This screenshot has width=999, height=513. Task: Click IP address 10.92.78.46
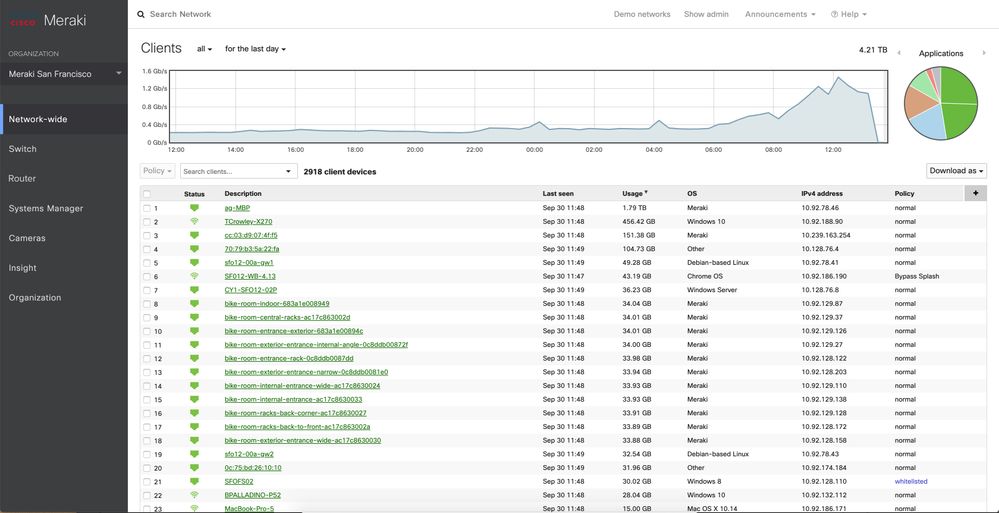[x=820, y=208]
